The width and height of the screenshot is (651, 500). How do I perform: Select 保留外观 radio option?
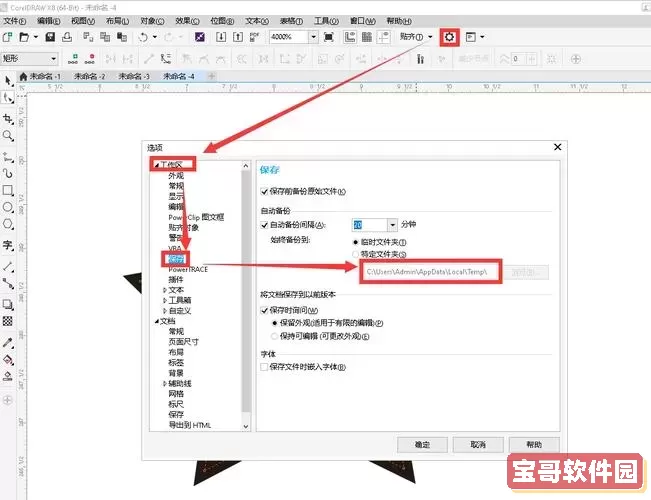pyautogui.click(x=274, y=323)
